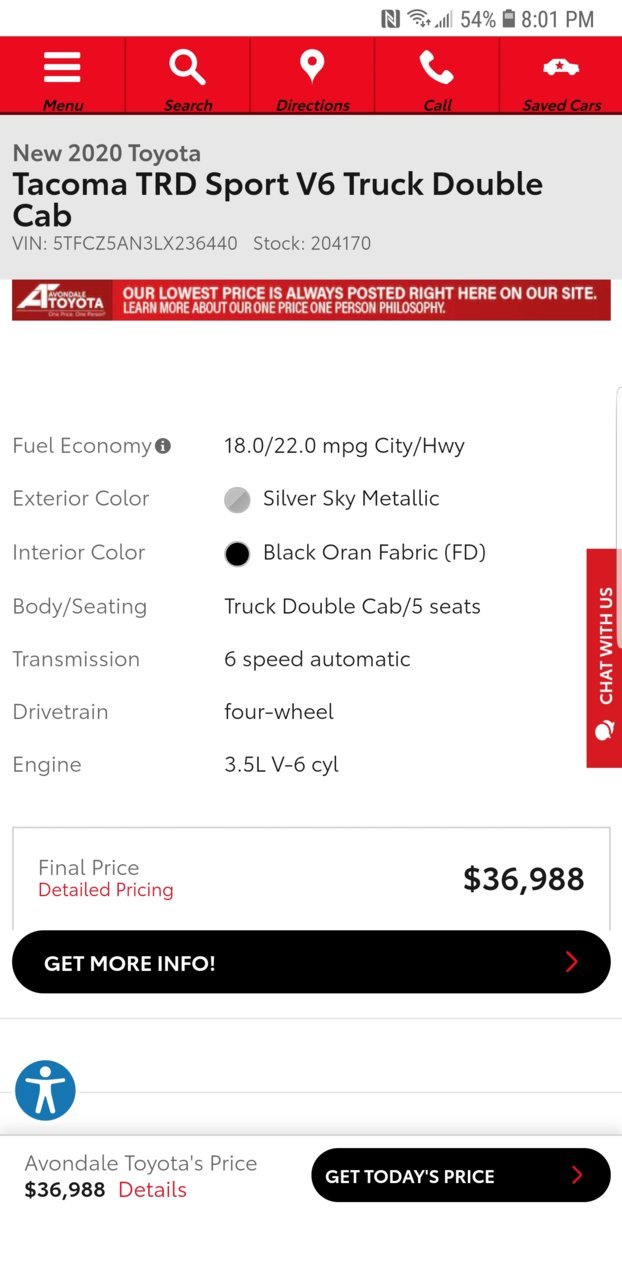Click the Black interior color swatch
This screenshot has height=1279, width=622.
(237, 553)
